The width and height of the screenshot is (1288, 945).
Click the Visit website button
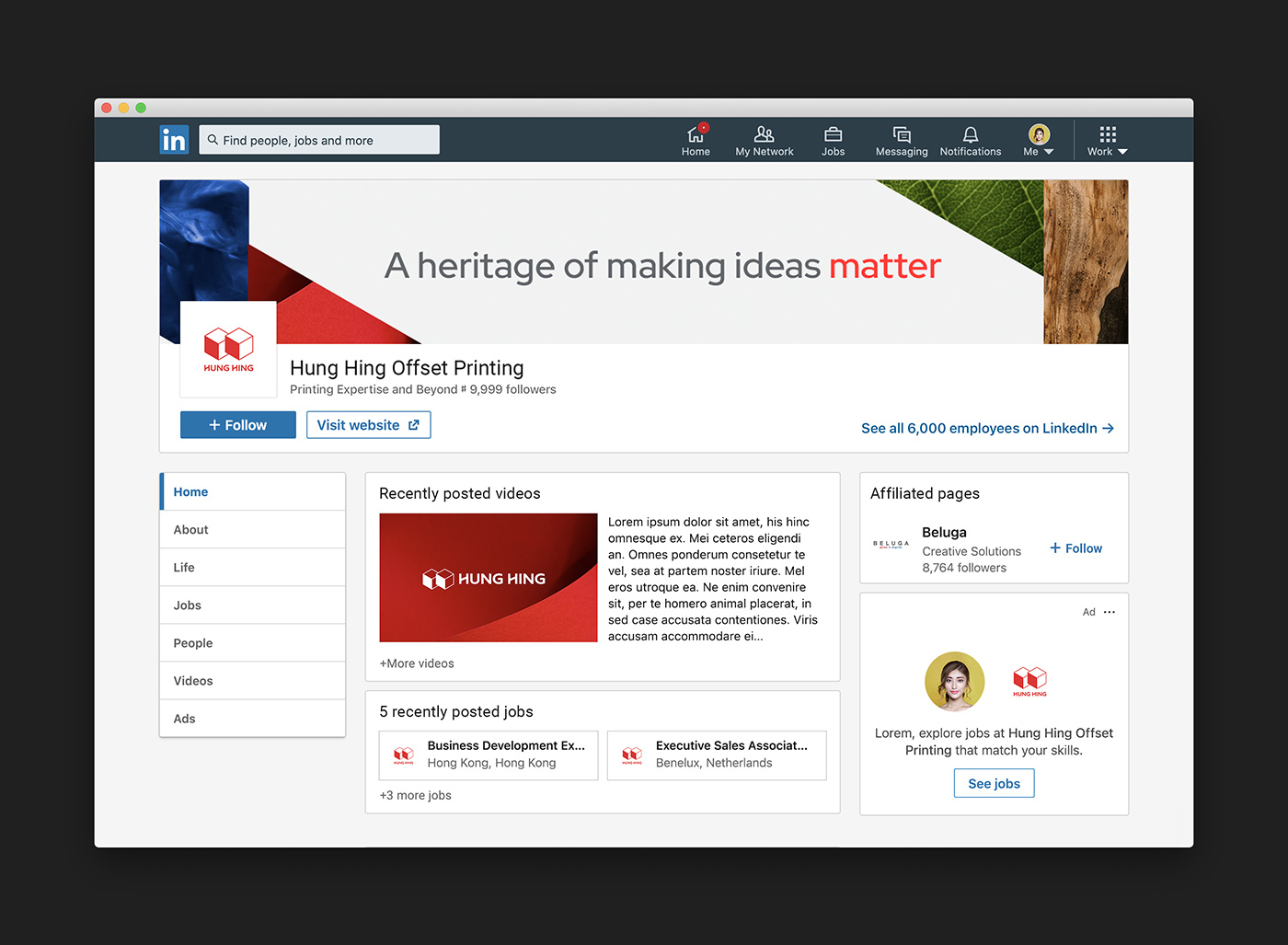pos(368,425)
